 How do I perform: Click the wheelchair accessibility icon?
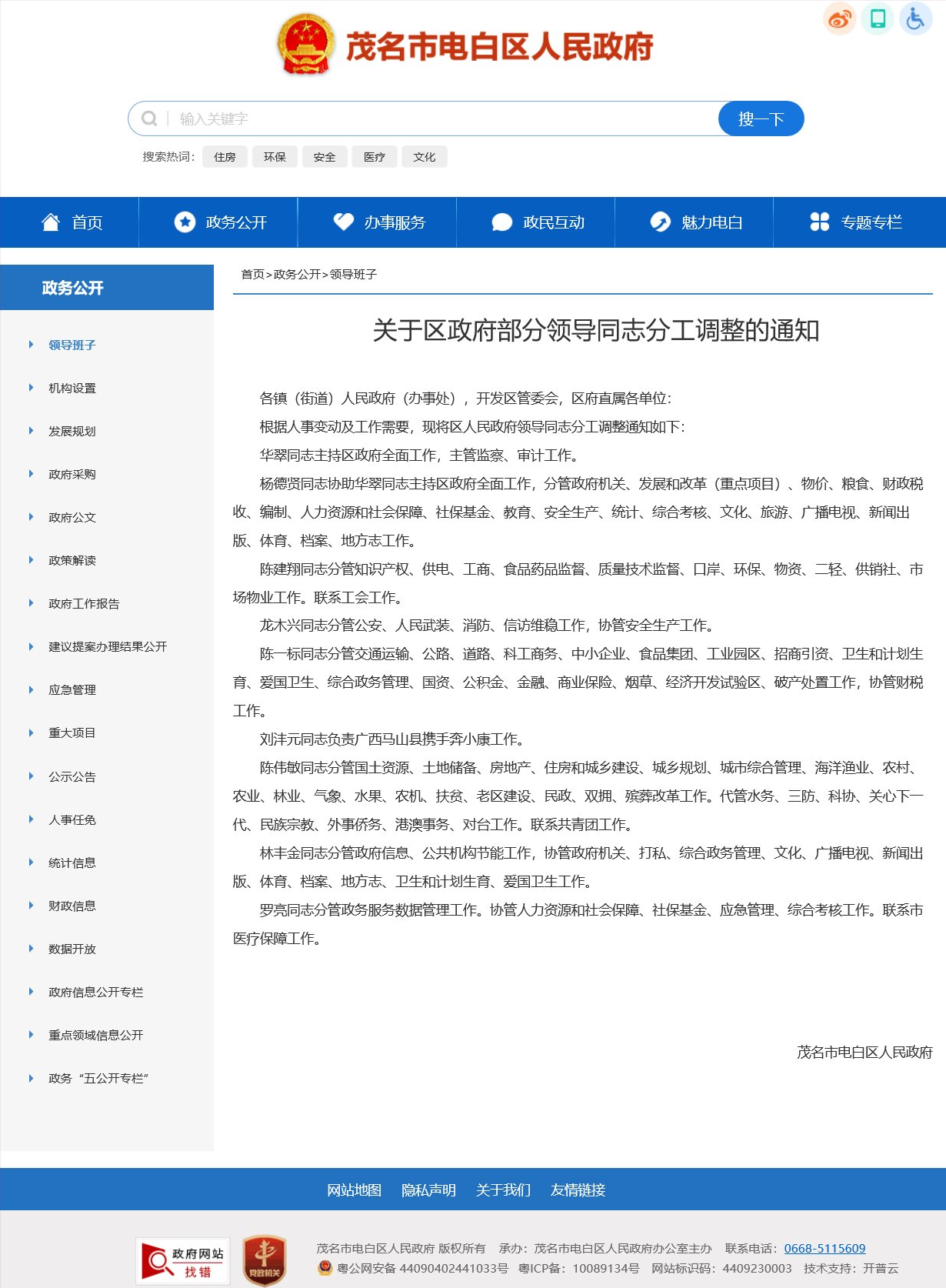pos(915,18)
